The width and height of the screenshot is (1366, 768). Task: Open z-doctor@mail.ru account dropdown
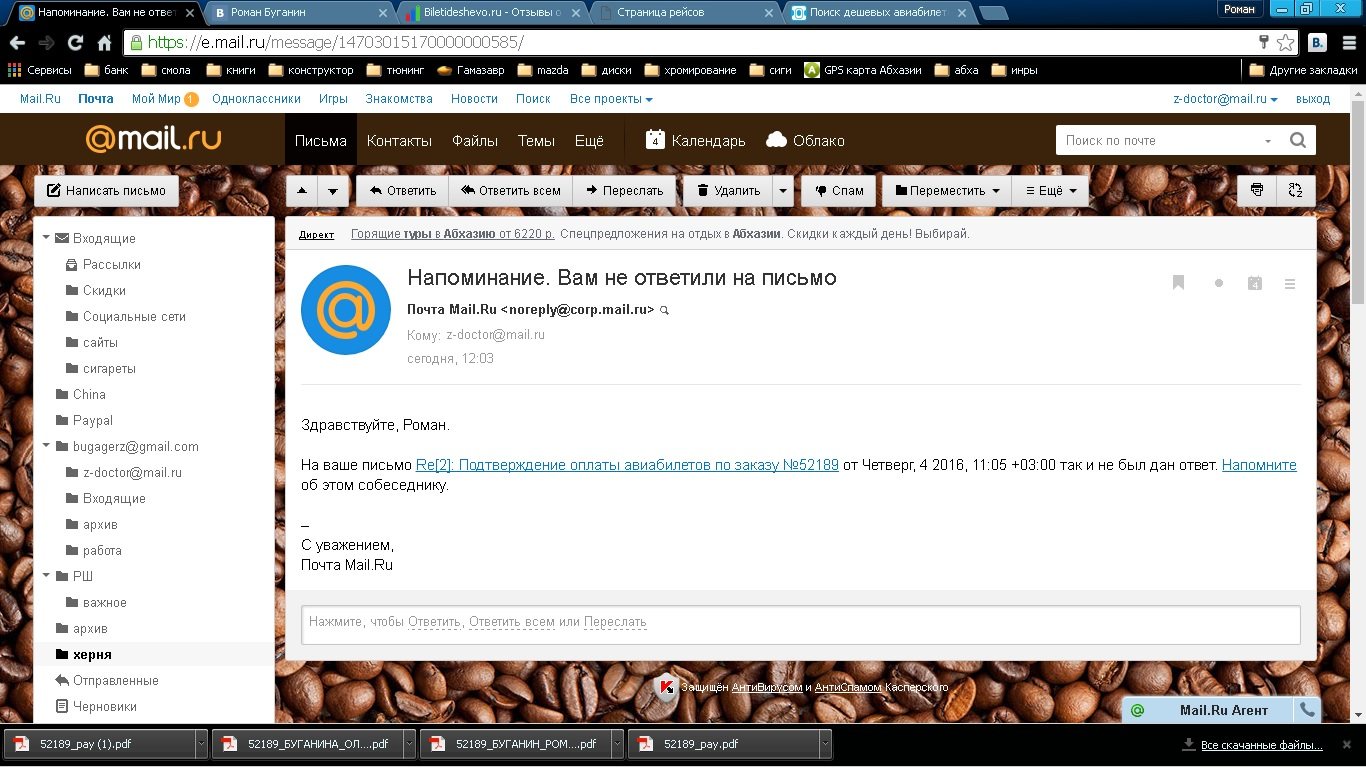point(1225,99)
